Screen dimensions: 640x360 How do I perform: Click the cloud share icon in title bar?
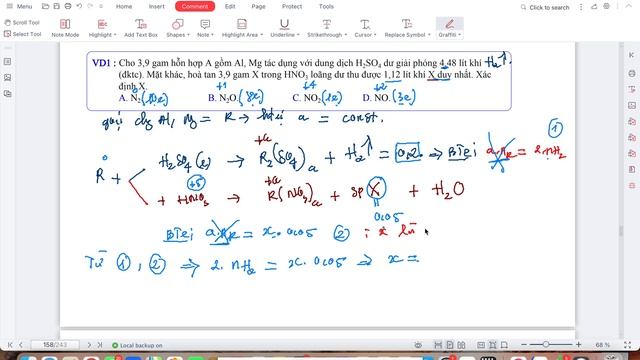pyautogui.click(x=594, y=7)
